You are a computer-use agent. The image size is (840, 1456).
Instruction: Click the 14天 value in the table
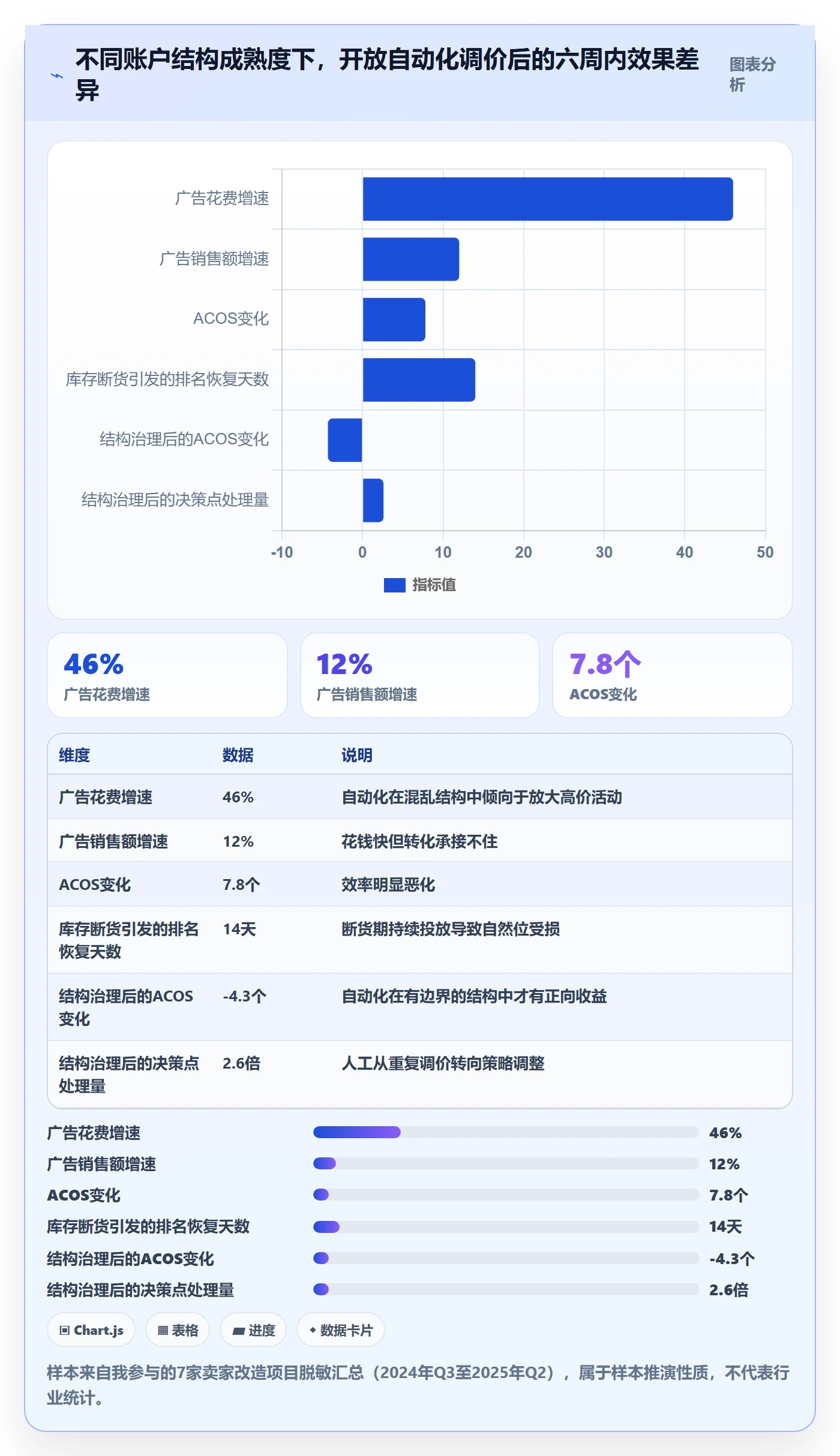point(239,929)
